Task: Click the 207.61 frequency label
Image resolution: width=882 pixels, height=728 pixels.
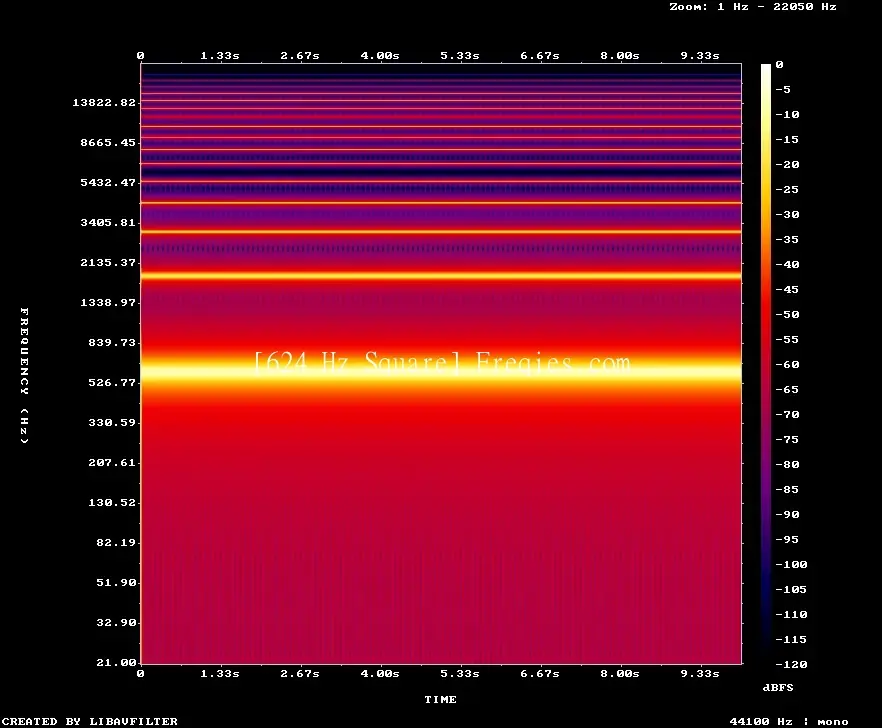Action: 112,462
